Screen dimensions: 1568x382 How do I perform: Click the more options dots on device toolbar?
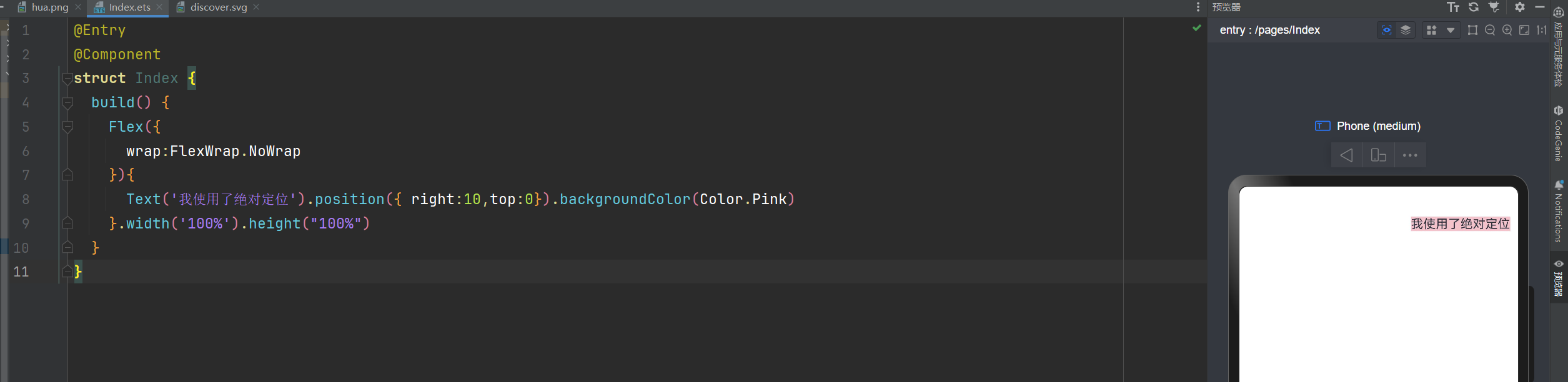coord(1410,155)
